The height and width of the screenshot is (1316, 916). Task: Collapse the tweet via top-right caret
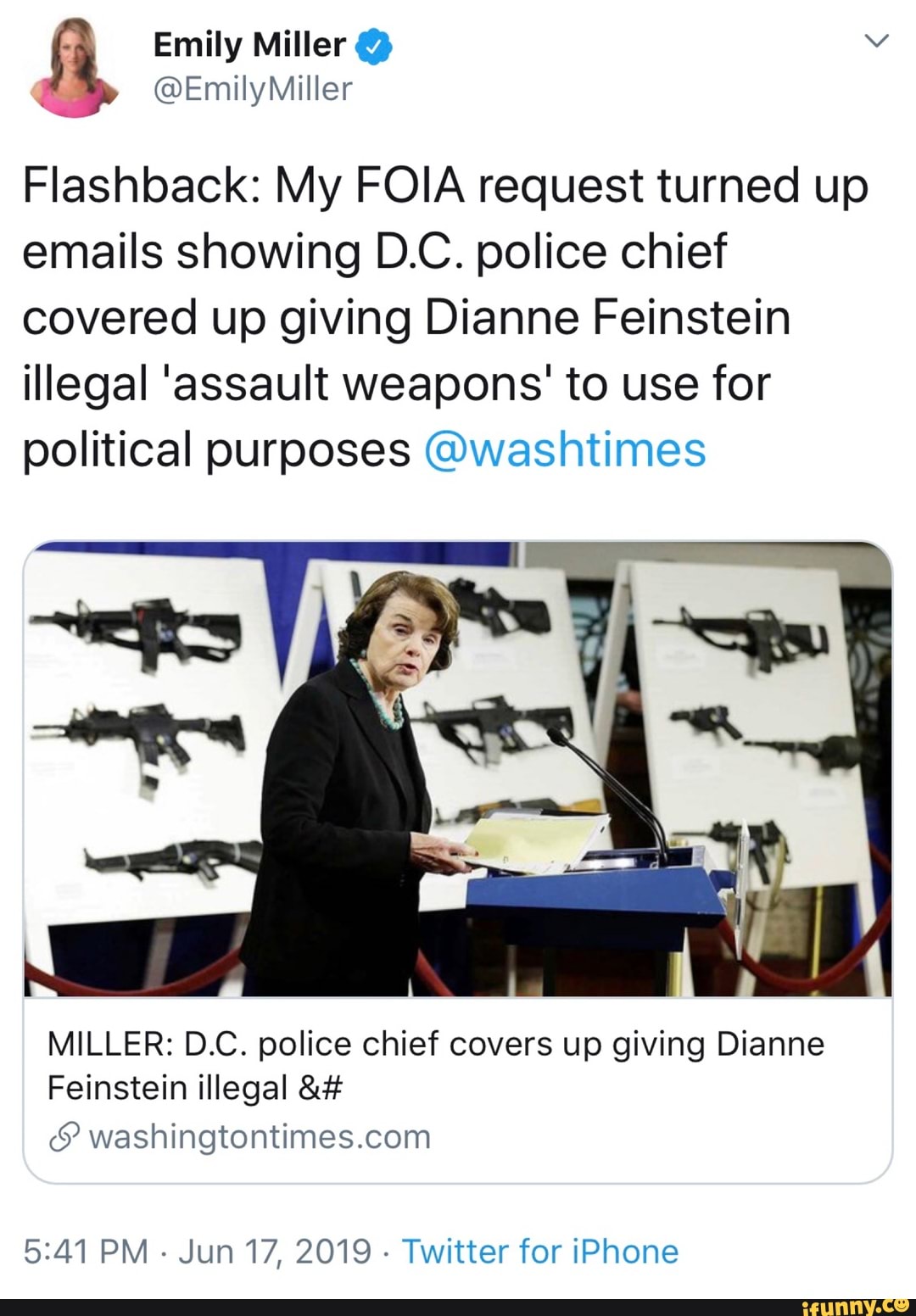(x=875, y=41)
